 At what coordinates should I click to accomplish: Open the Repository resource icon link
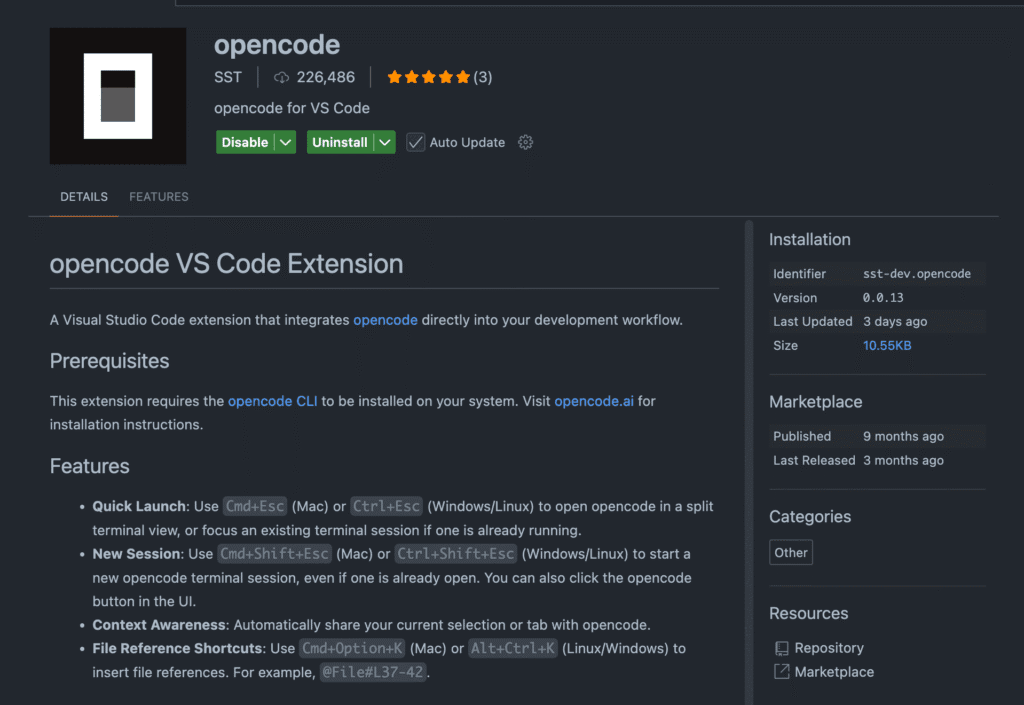[x=781, y=647]
